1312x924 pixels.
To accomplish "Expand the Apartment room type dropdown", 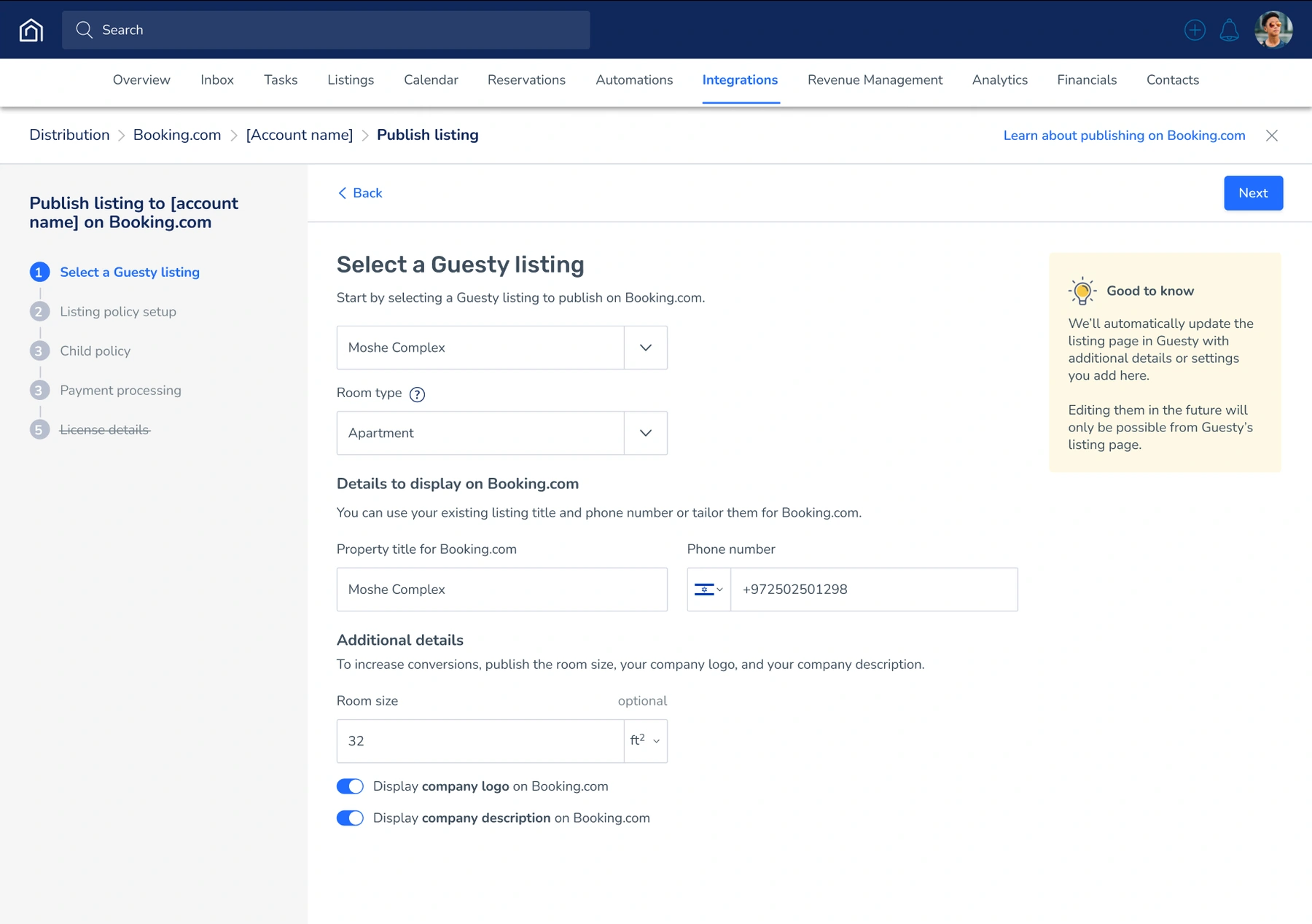I will 646,433.
